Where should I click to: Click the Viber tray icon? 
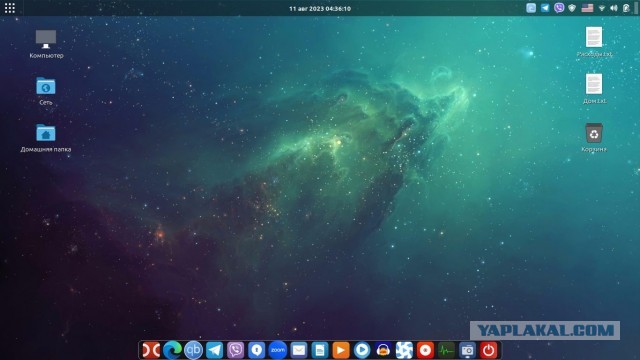pyautogui.click(x=559, y=8)
